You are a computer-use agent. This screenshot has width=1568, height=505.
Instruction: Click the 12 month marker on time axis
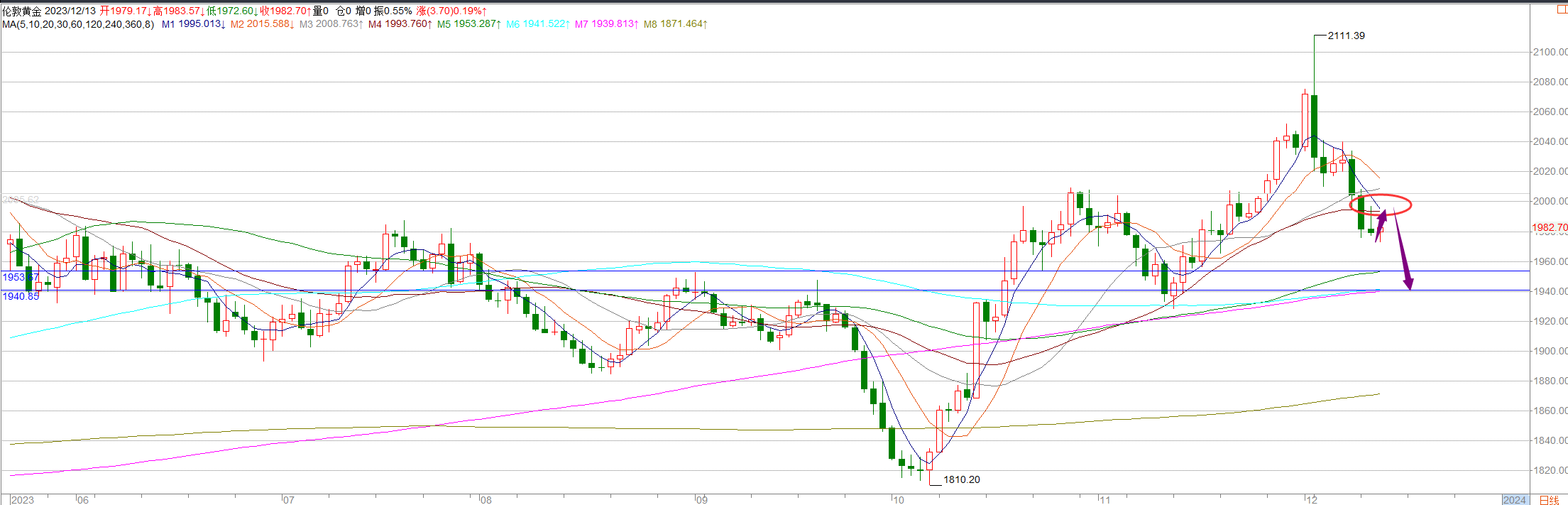[x=1312, y=500]
